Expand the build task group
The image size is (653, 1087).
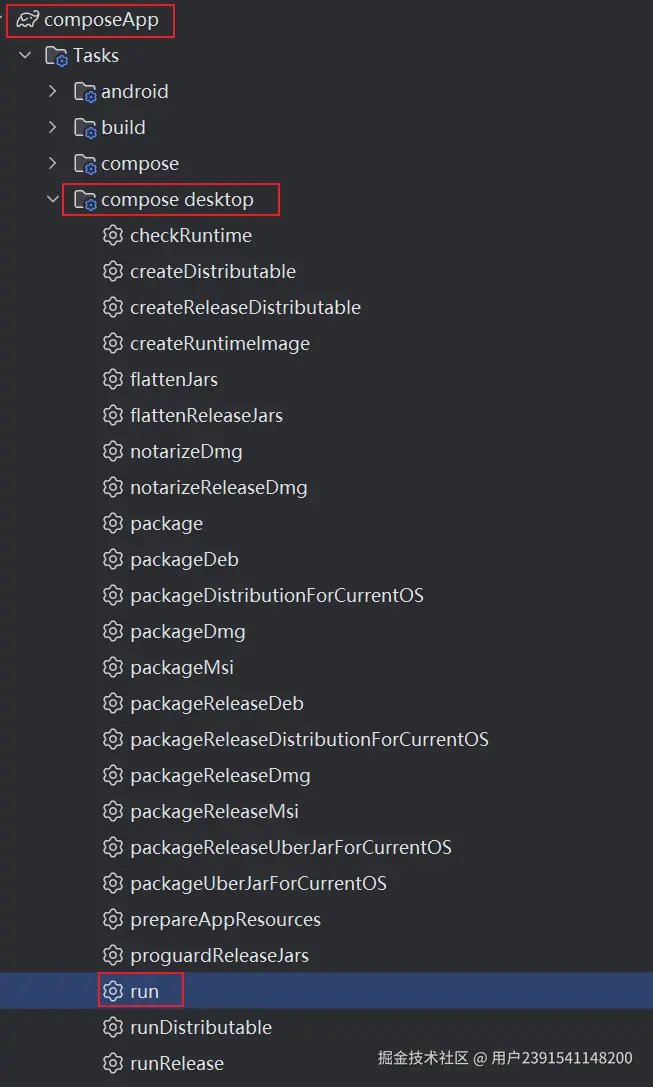click(53, 128)
